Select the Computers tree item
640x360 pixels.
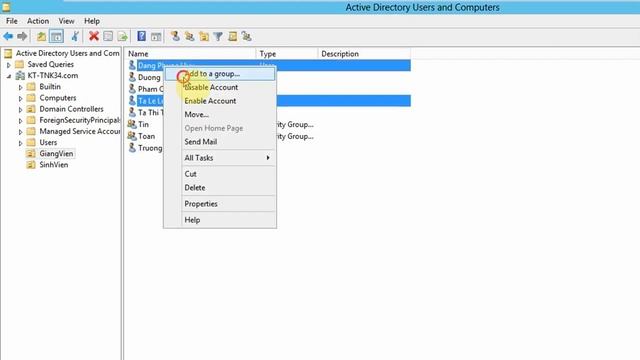pyautogui.click(x=58, y=98)
